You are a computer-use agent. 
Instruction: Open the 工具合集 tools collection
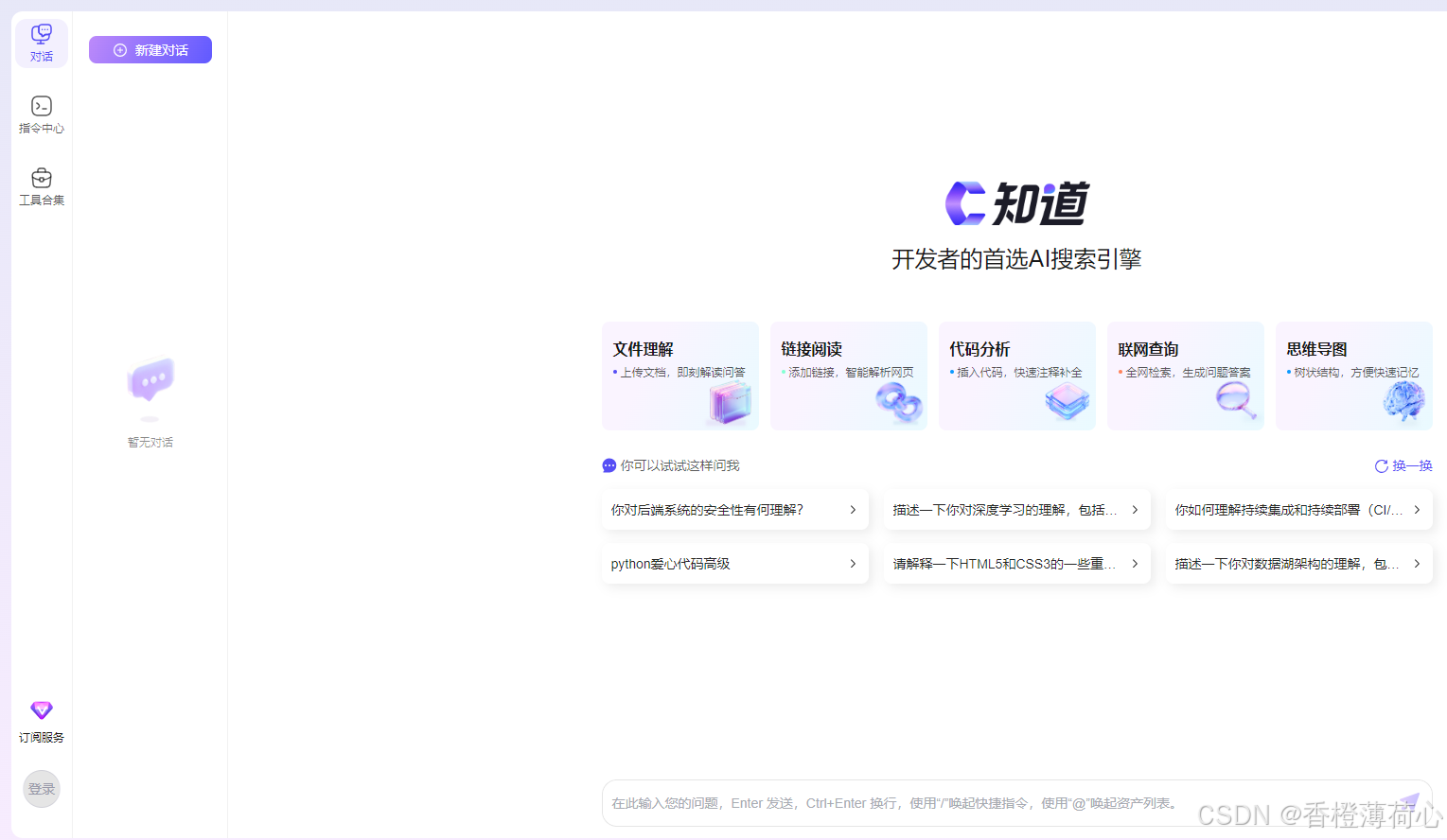(x=42, y=186)
